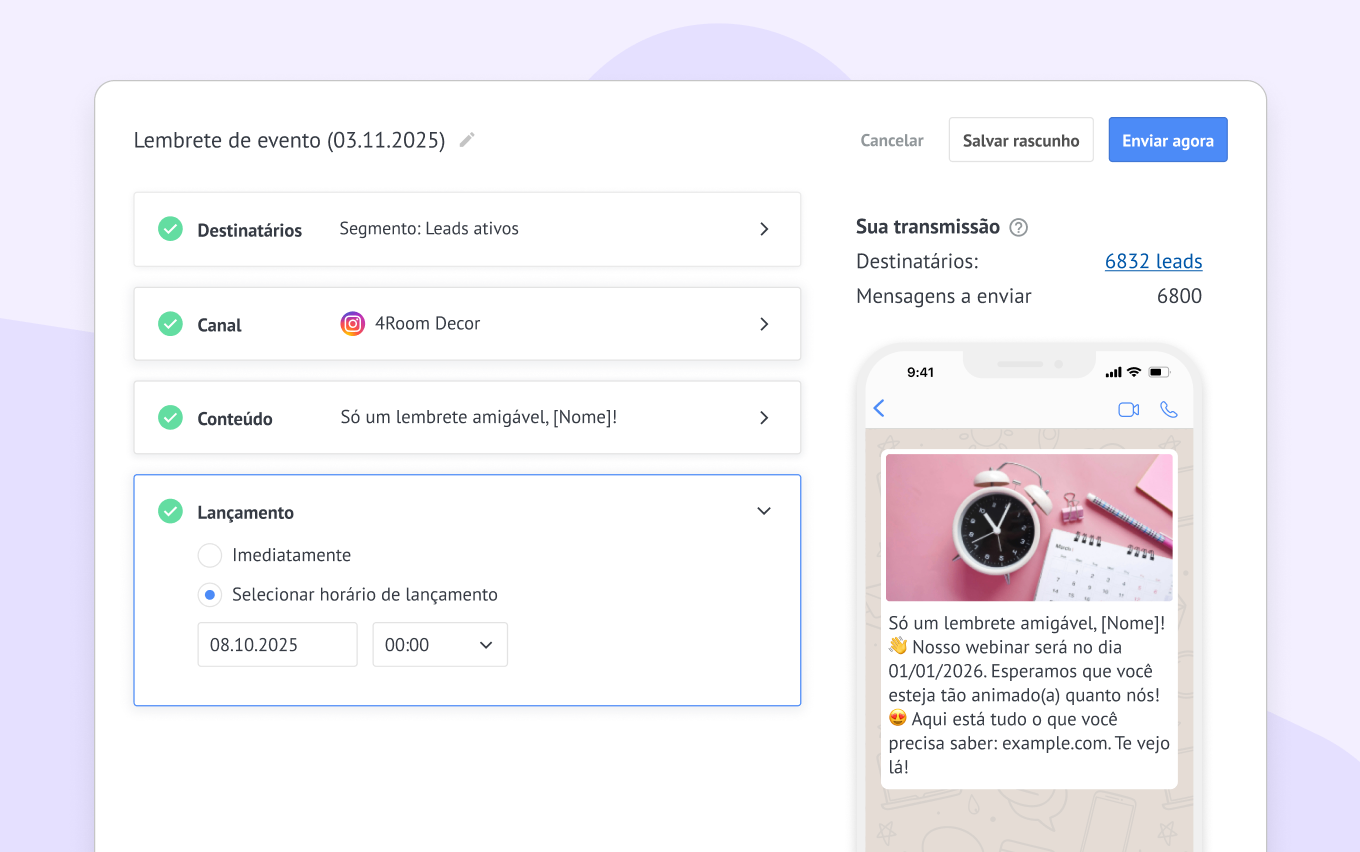
Task: Open the Conteúdo section chevron
Action: [764, 418]
